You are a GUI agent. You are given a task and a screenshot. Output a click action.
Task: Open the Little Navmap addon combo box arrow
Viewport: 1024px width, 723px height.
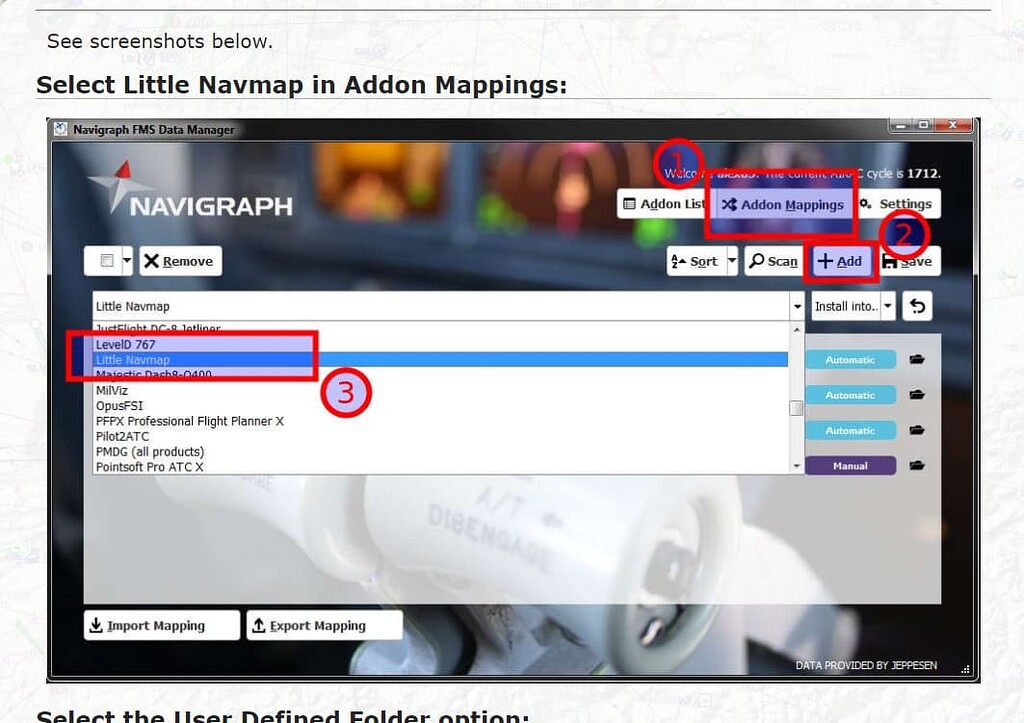[x=797, y=306]
